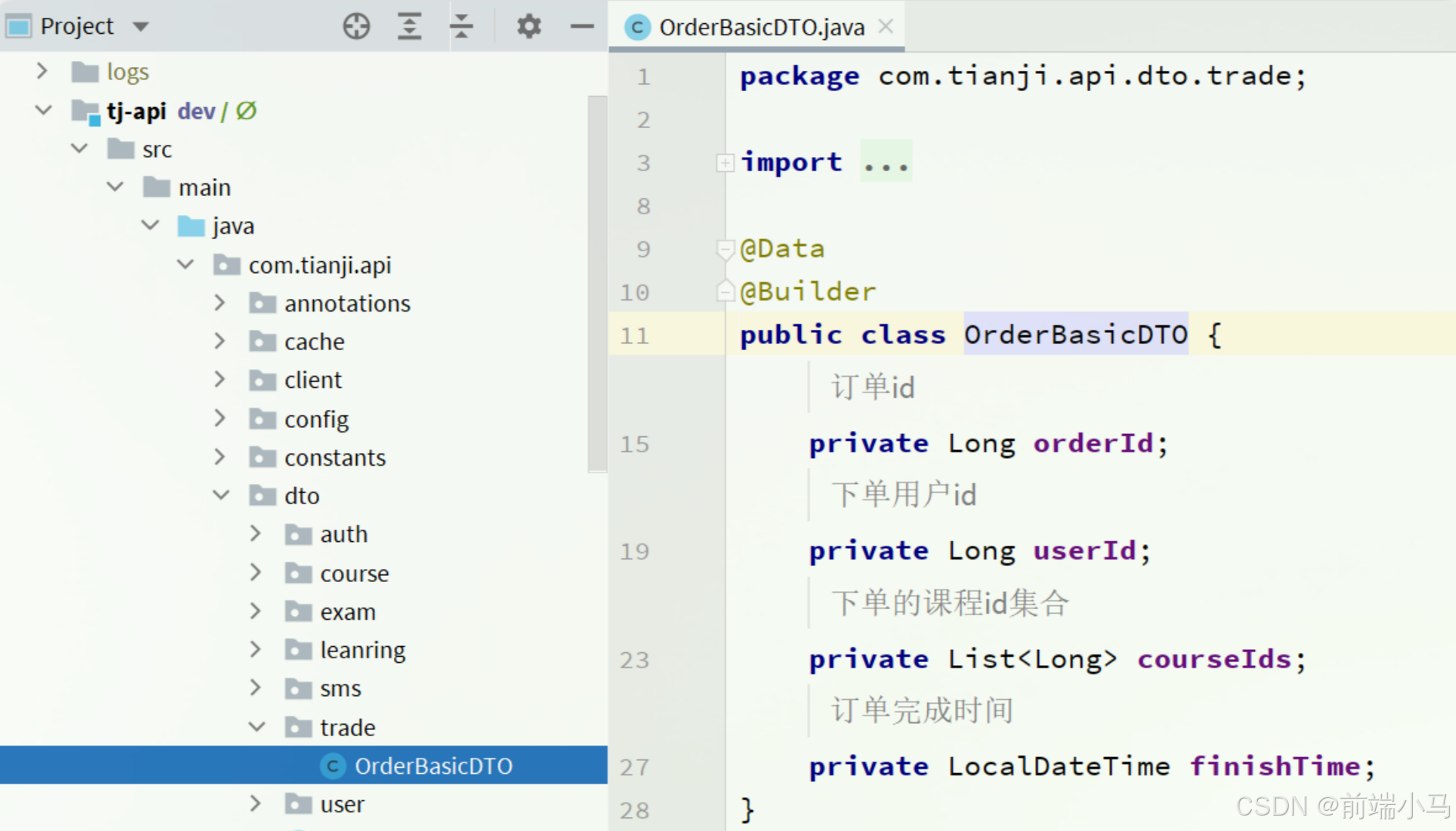Select the src folder icon
This screenshot has height=831, width=1456.
click(120, 149)
